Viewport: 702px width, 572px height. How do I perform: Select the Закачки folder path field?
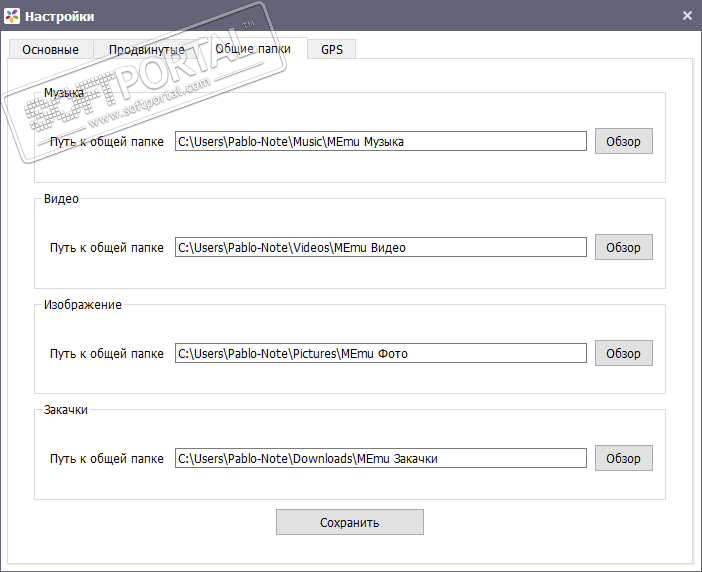pyautogui.click(x=380, y=458)
